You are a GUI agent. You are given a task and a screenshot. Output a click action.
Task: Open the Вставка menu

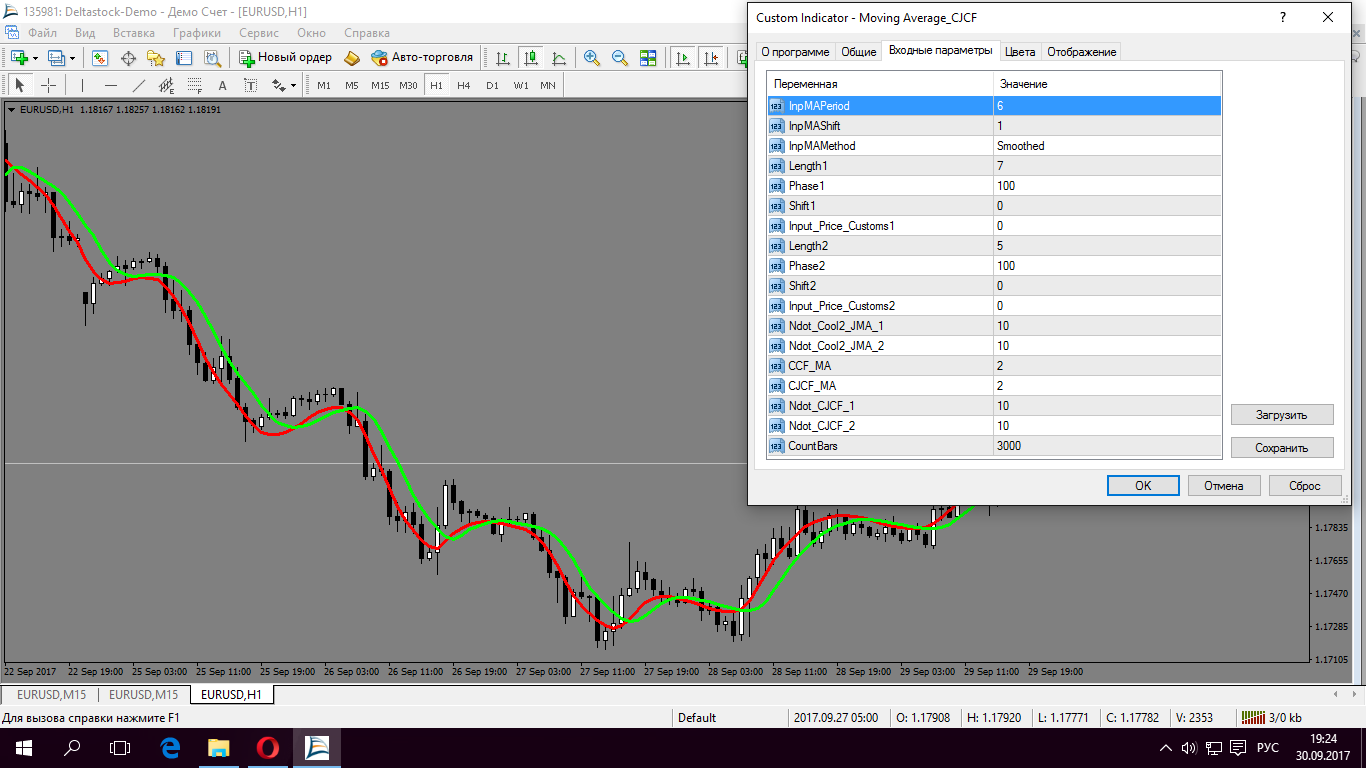pyautogui.click(x=134, y=33)
